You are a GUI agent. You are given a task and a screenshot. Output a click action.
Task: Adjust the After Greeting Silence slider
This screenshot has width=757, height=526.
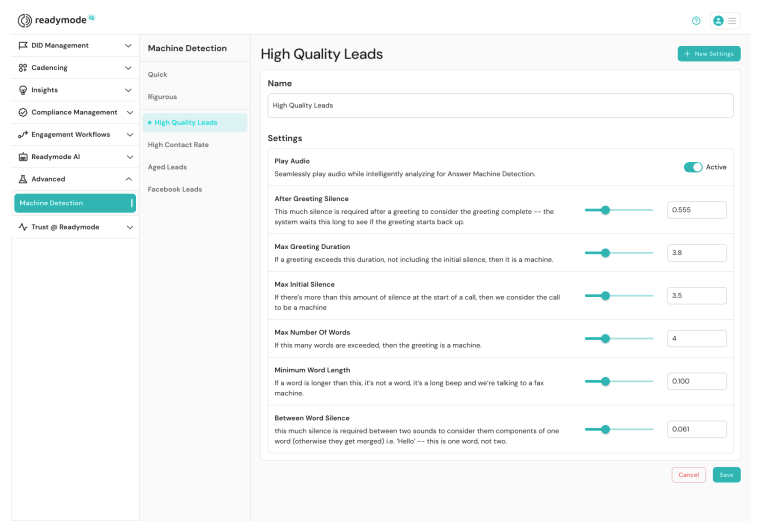(605, 210)
